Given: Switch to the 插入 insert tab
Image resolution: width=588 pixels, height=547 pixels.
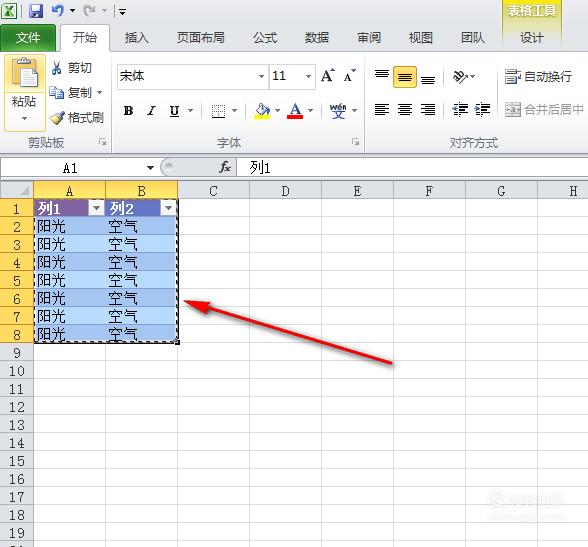Looking at the screenshot, I should click(x=136, y=38).
